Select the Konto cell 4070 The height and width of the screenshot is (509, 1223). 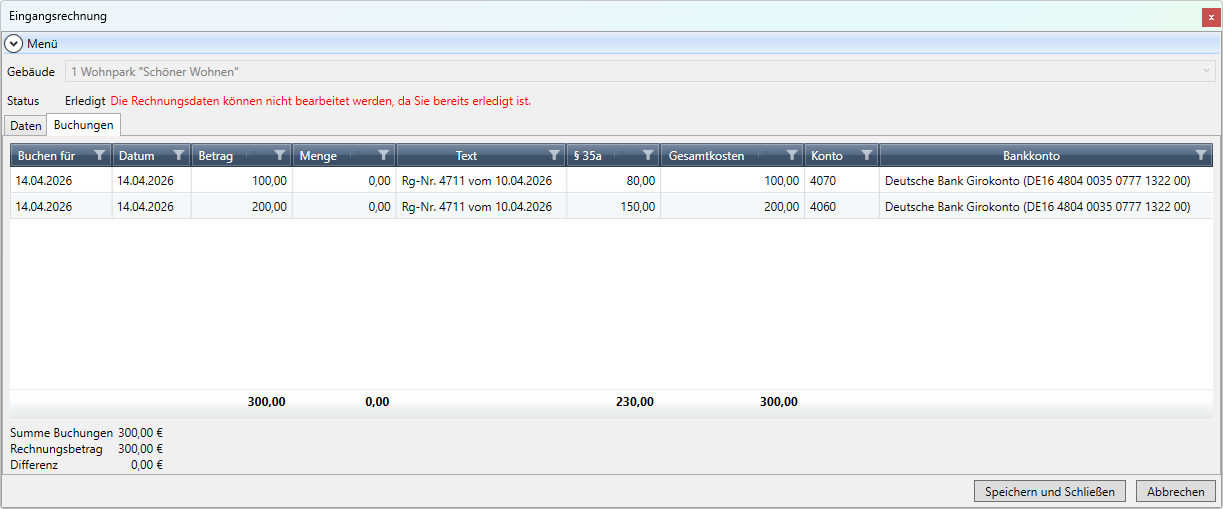842,181
